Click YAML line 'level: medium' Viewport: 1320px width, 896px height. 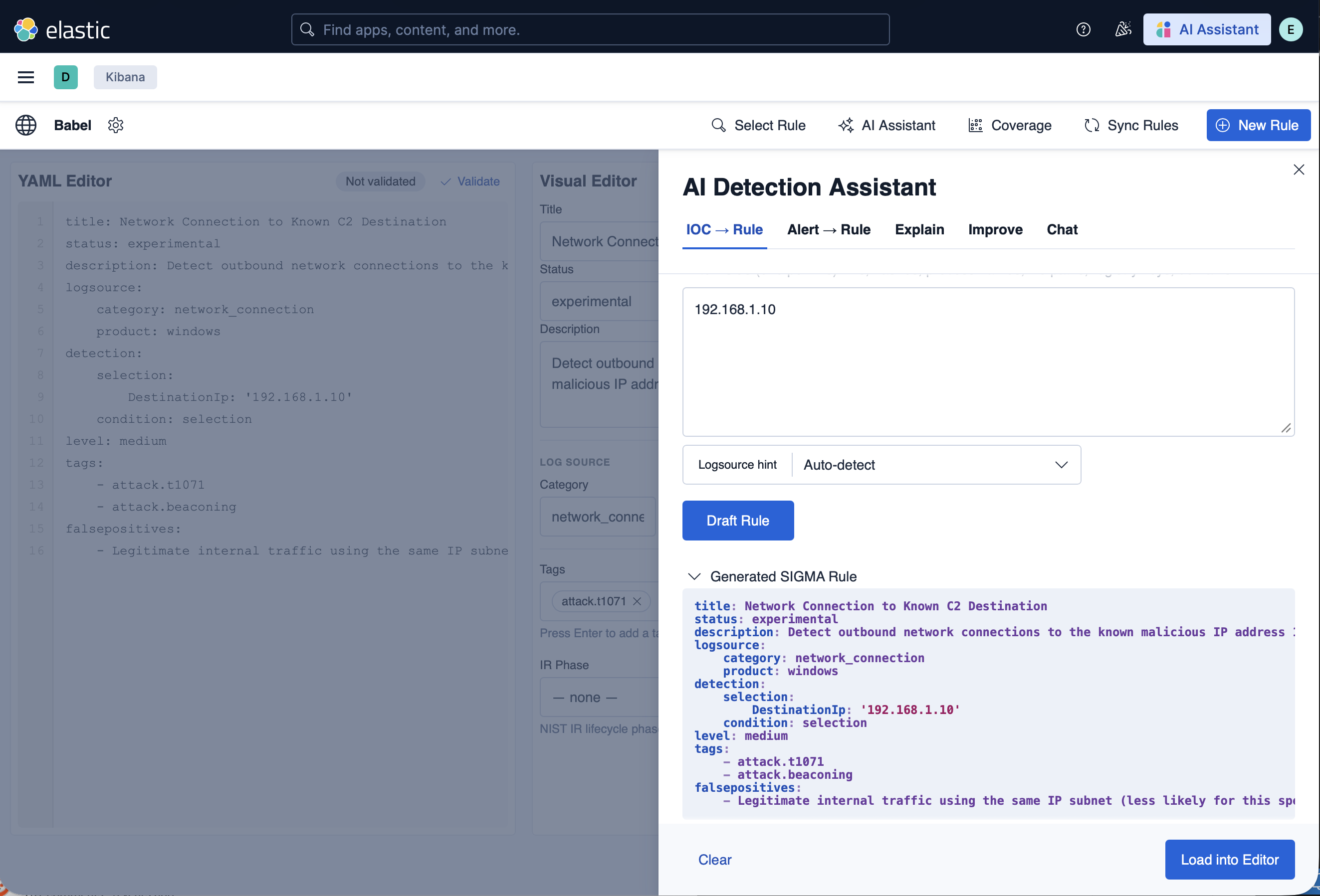click(x=115, y=441)
